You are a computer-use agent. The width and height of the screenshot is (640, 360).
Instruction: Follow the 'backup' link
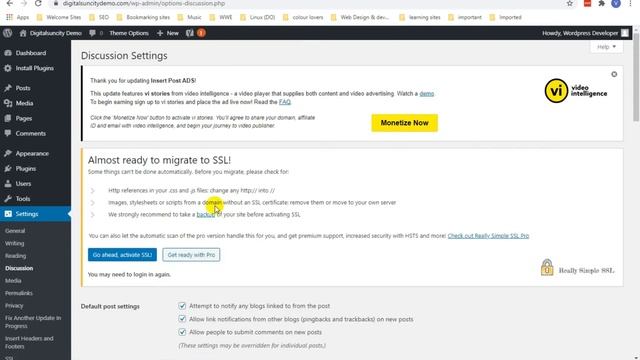(x=206, y=215)
